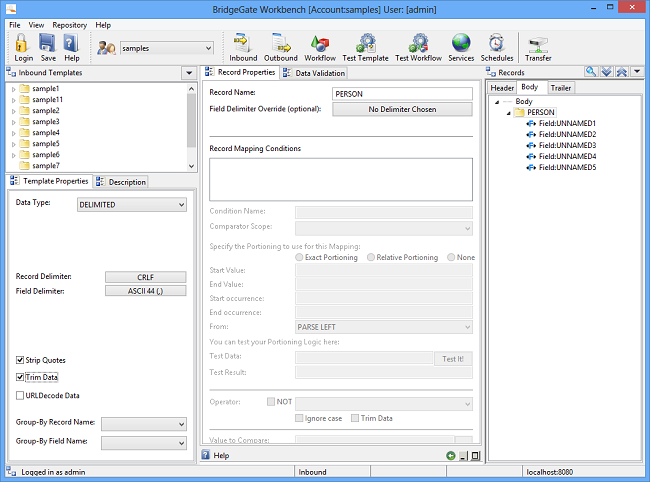Click the No Delimiter Chosen button
Image resolution: width=650 pixels, height=482 pixels.
pyautogui.click(x=402, y=109)
